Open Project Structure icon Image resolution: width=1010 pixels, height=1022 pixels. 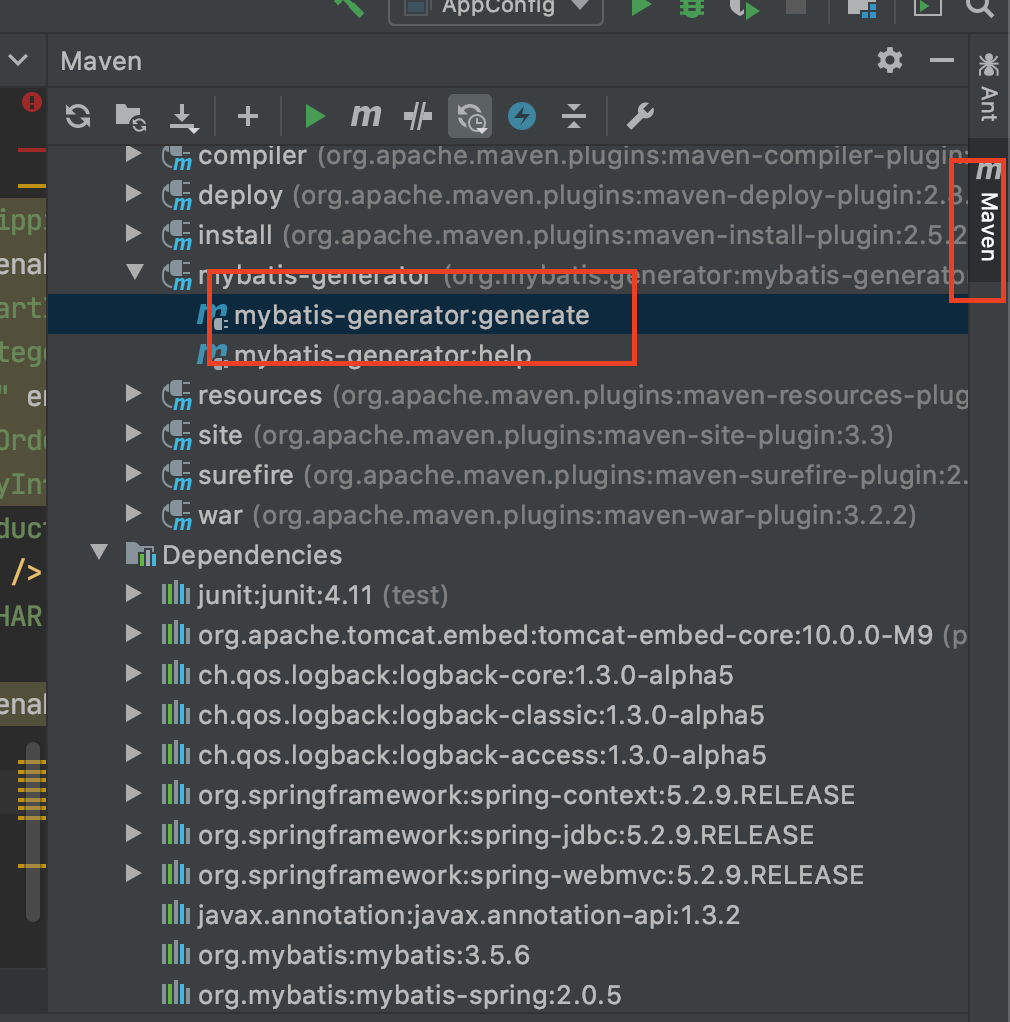[x=861, y=8]
